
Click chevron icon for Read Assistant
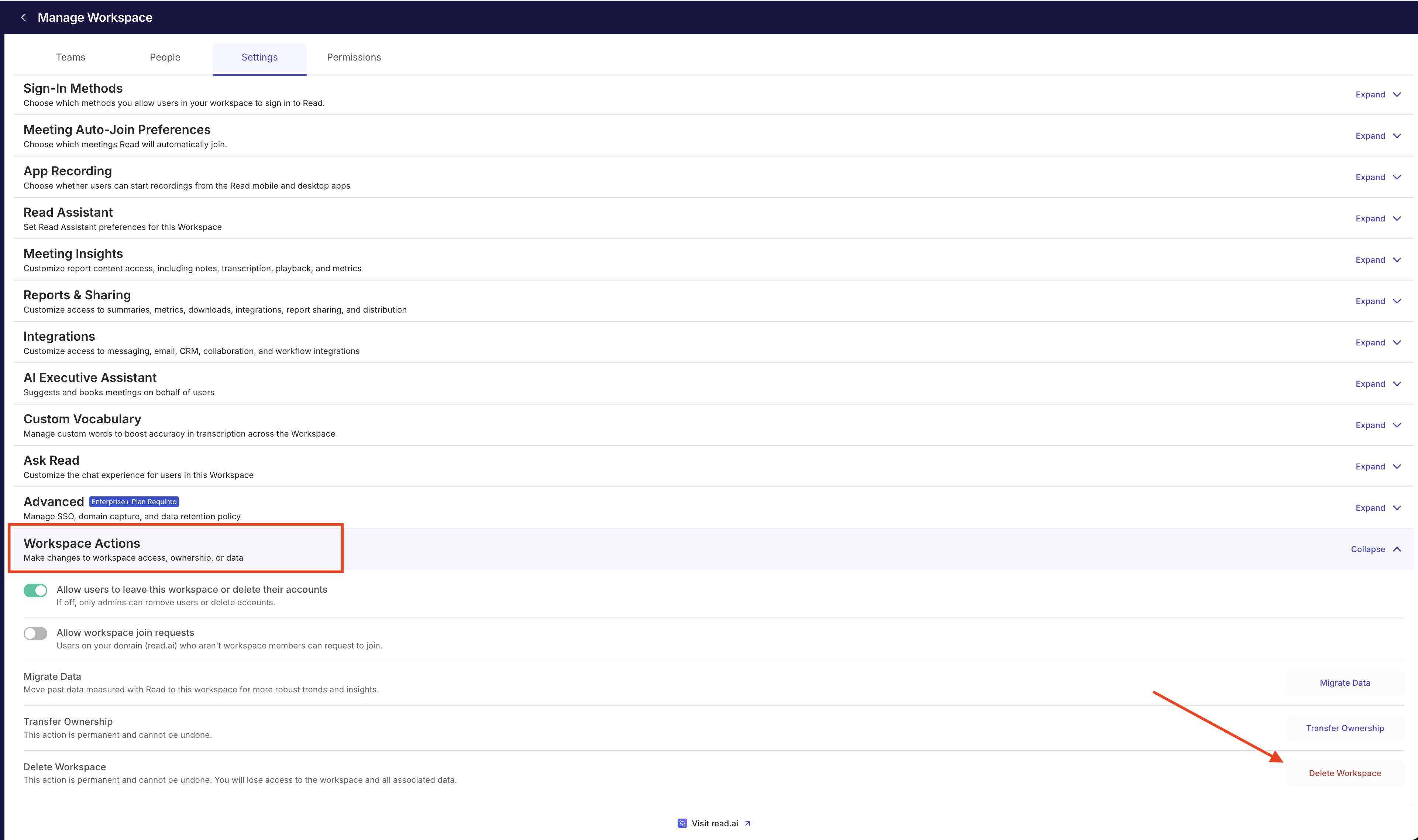pyautogui.click(x=1397, y=218)
